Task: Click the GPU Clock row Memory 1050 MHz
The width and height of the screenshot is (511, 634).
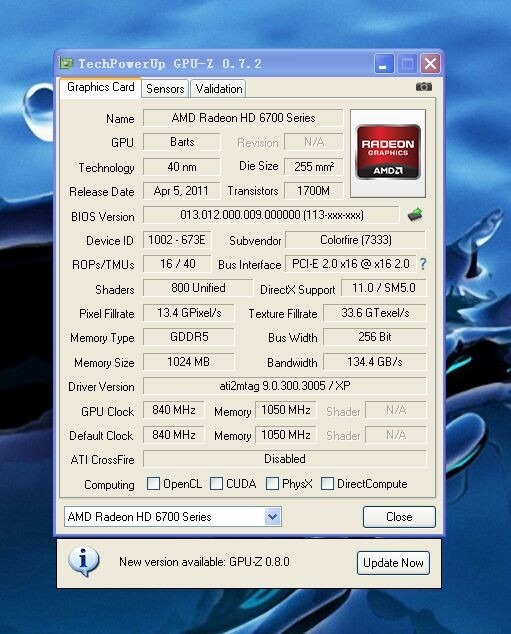Action: (286, 410)
